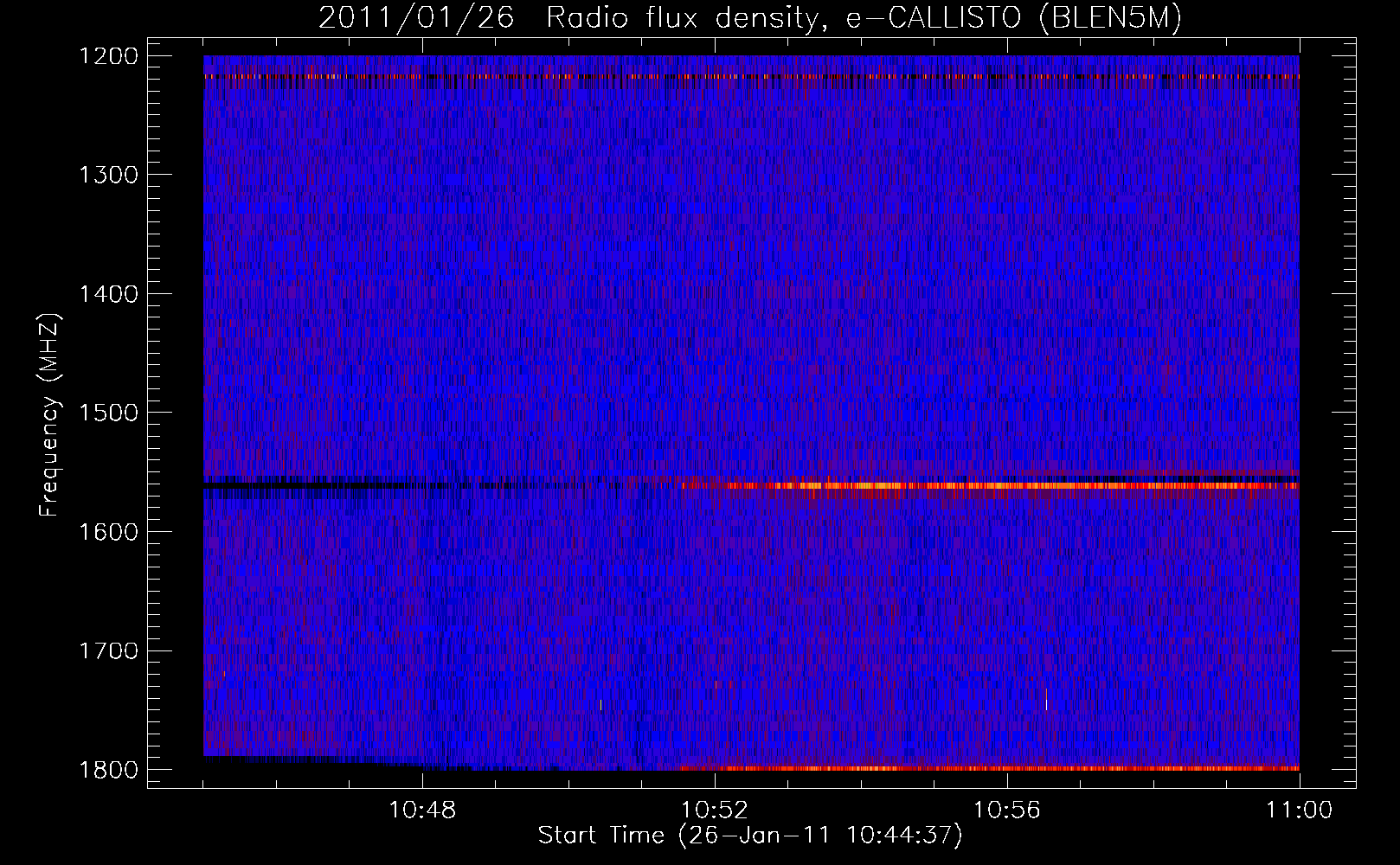Click the red band along 1800 MHz
This screenshot has height=865, width=1400.
tap(991, 768)
